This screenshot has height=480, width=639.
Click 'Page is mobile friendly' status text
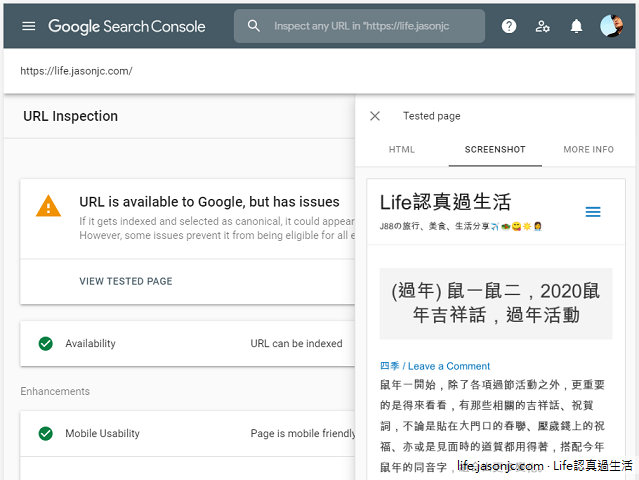[x=303, y=433]
